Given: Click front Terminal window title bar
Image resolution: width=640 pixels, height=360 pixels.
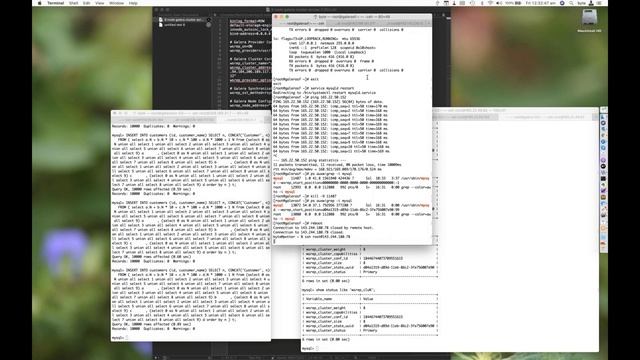Looking at the screenshot, I should click(x=352, y=17).
